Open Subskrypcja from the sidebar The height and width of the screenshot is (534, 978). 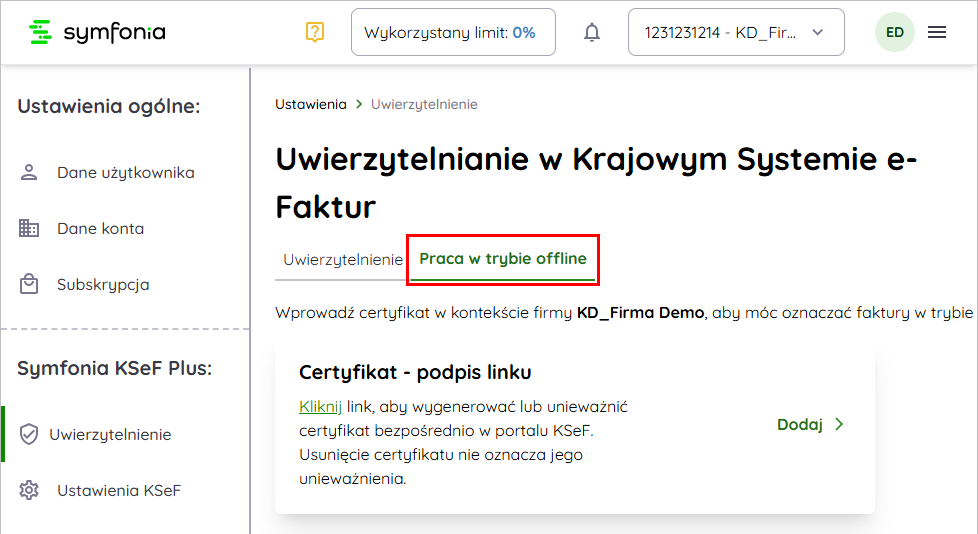[103, 284]
